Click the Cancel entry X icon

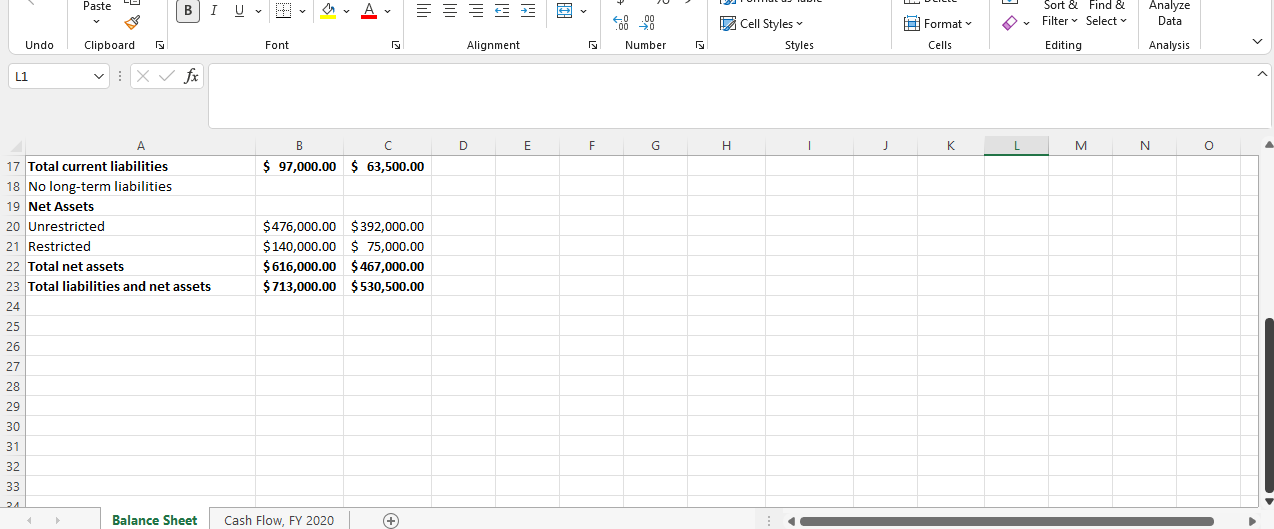point(143,75)
